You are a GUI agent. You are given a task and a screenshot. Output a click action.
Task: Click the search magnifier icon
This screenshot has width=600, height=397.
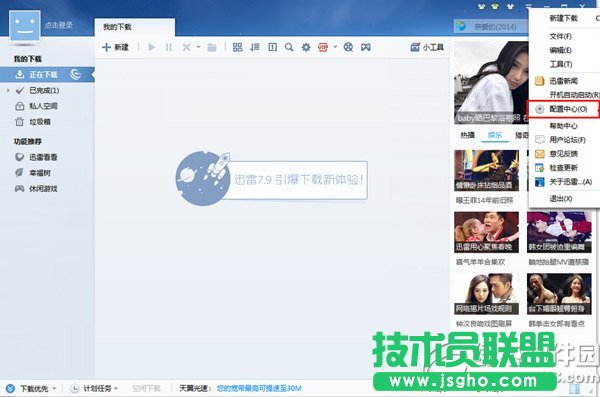coord(289,47)
